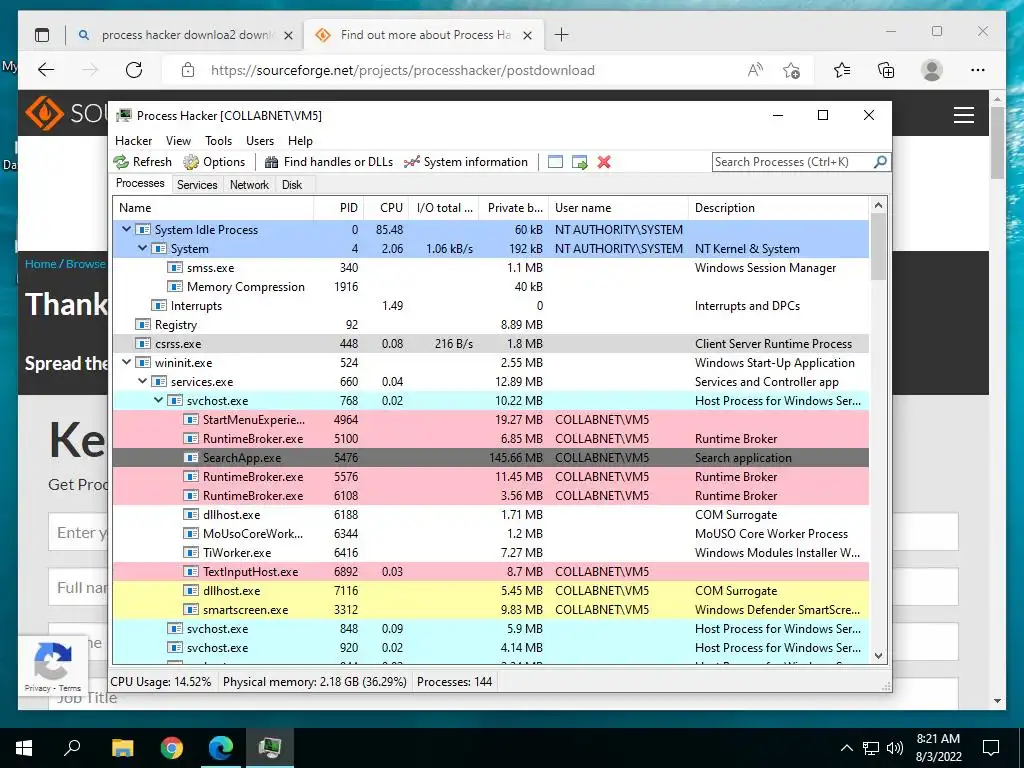Open taskbar search magnifier
Image resolution: width=1024 pixels, height=768 pixels.
pyautogui.click(x=72, y=748)
